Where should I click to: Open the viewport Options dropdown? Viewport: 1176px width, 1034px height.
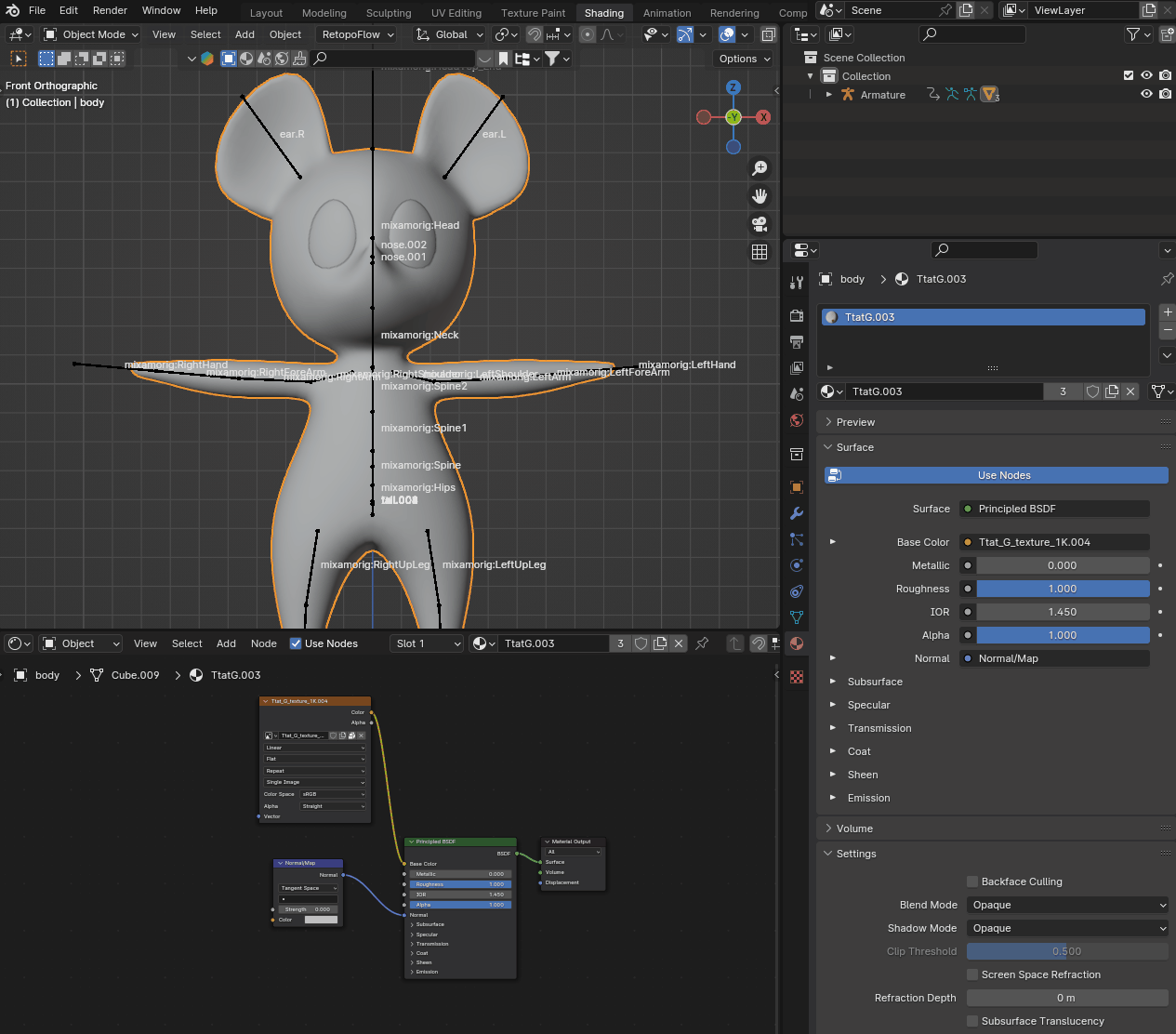pos(744,59)
